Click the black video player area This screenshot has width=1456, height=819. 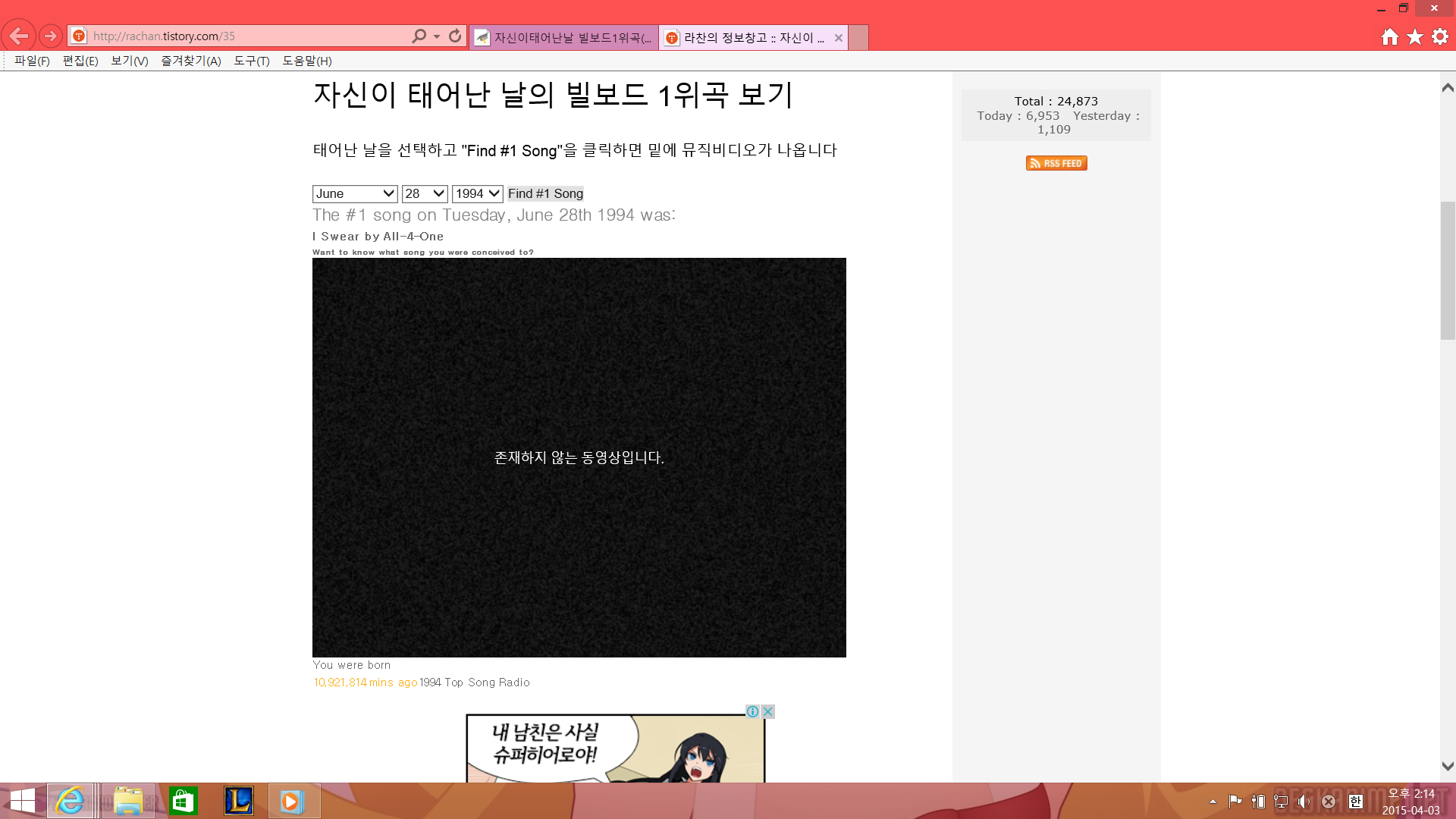(x=579, y=457)
